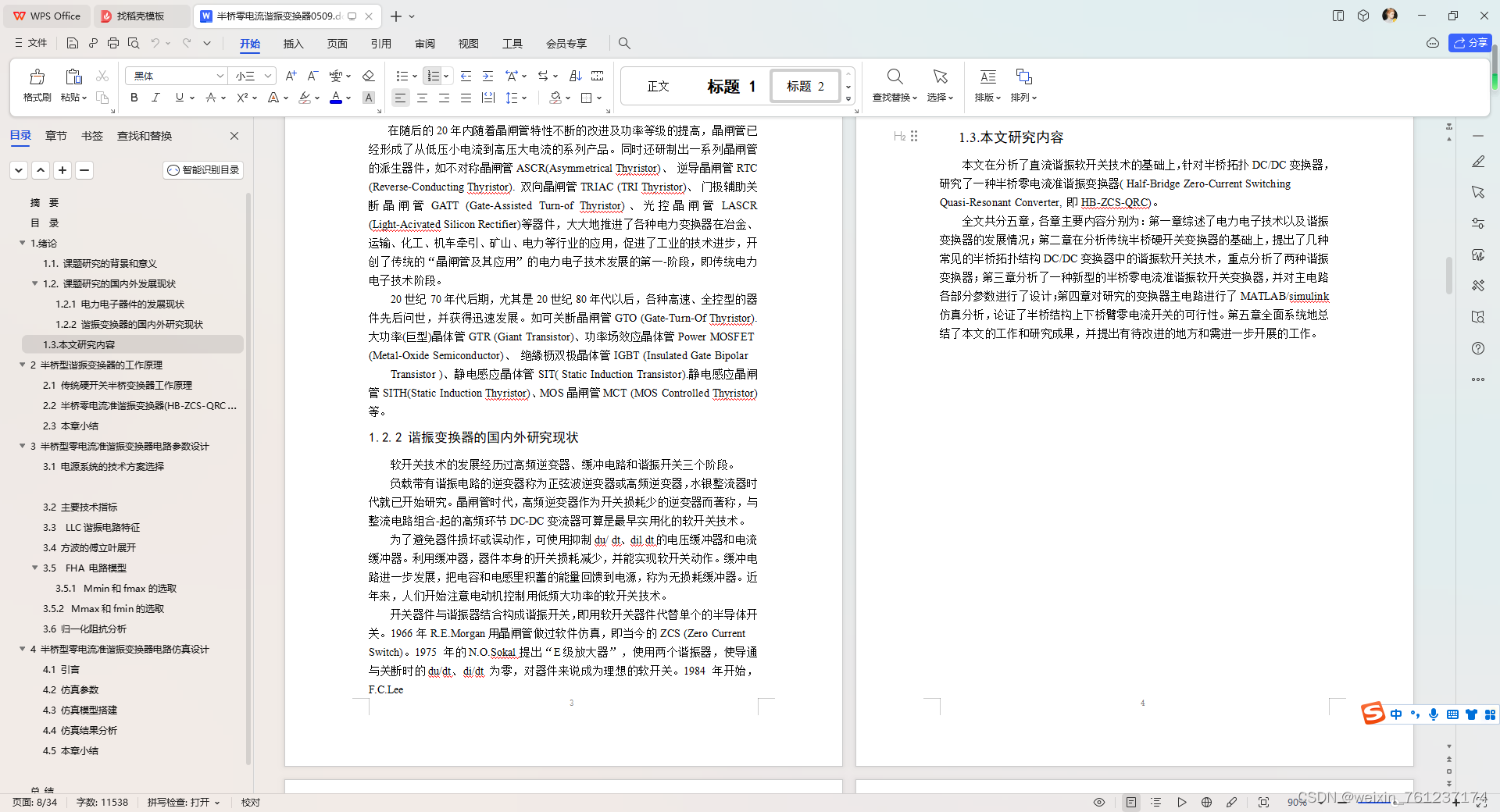Collapse the 1.2 课题研究的国内外发展现状 node
Viewport: 1500px width, 812px height.
click(34, 283)
